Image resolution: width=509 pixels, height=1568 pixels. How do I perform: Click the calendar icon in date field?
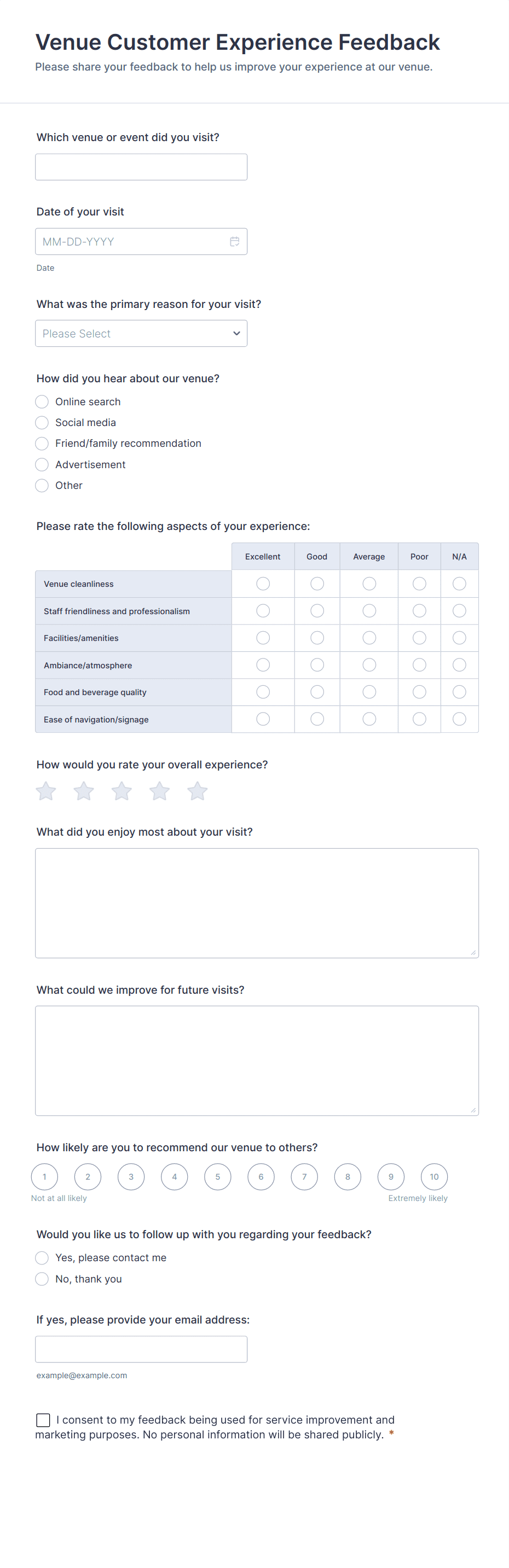[234, 242]
